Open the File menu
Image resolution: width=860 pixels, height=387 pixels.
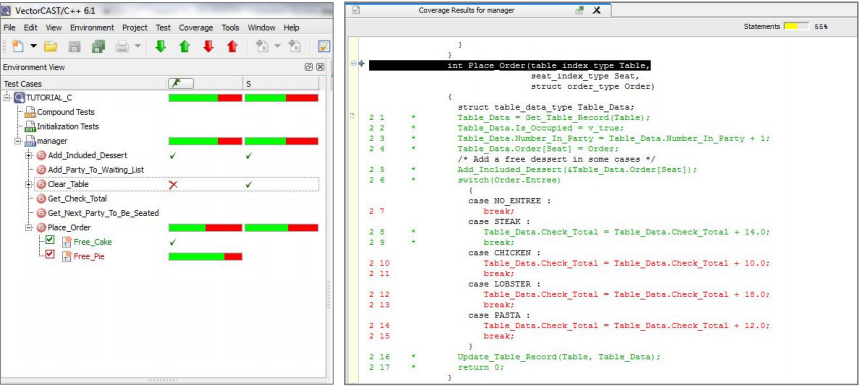[9, 27]
